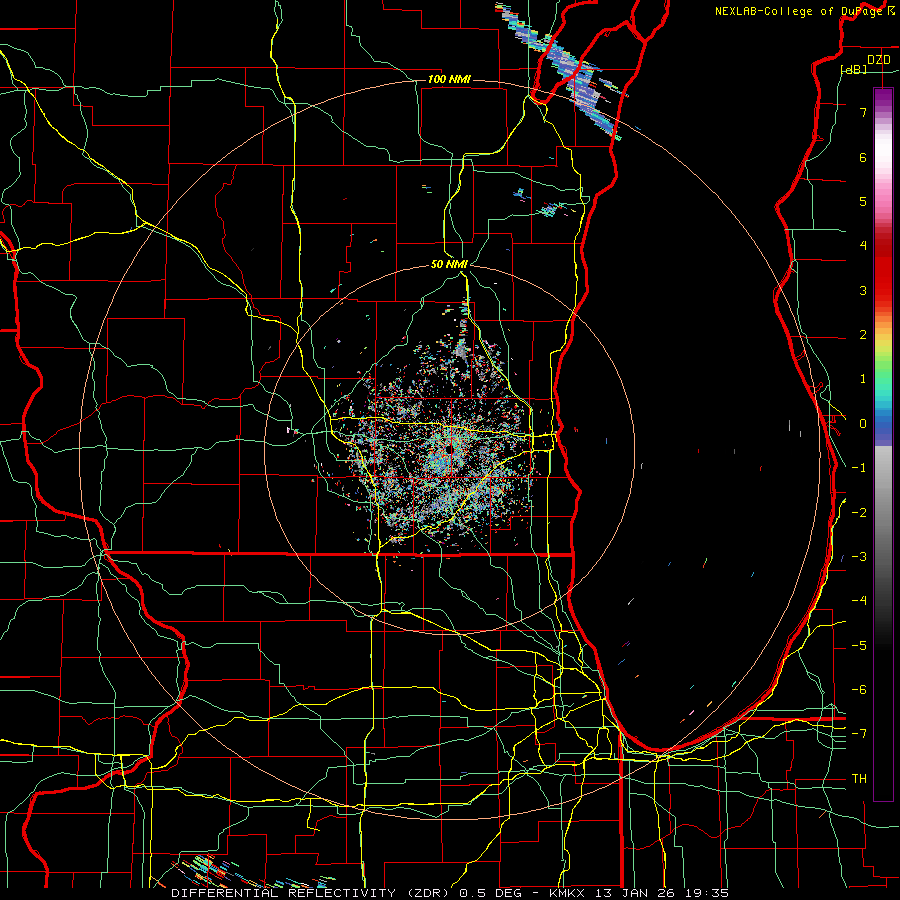Image resolution: width=900 pixels, height=900 pixels.
Task: Click the "50 NMI" range ring label
Action: [449, 264]
